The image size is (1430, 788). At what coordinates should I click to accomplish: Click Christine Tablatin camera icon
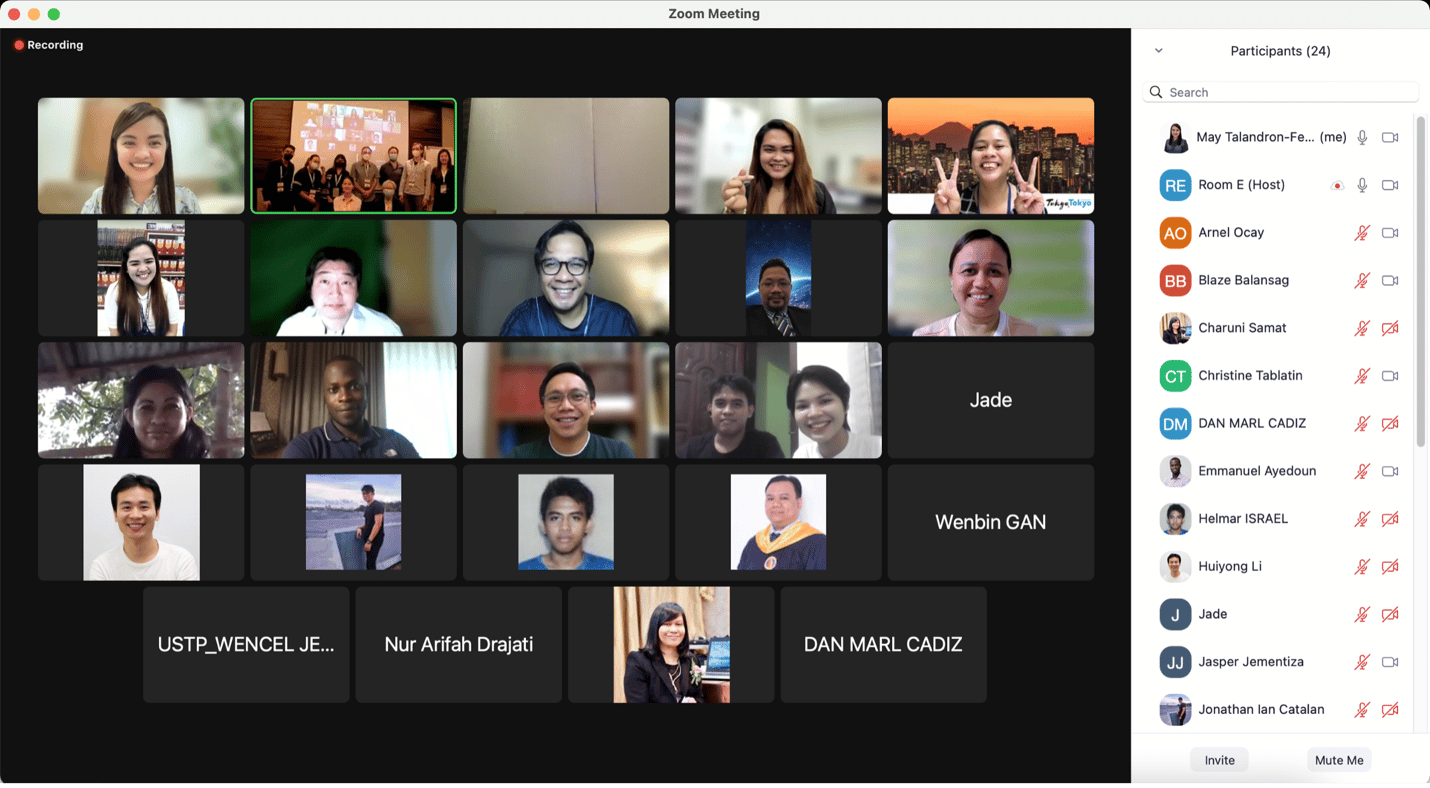pyautogui.click(x=1390, y=376)
